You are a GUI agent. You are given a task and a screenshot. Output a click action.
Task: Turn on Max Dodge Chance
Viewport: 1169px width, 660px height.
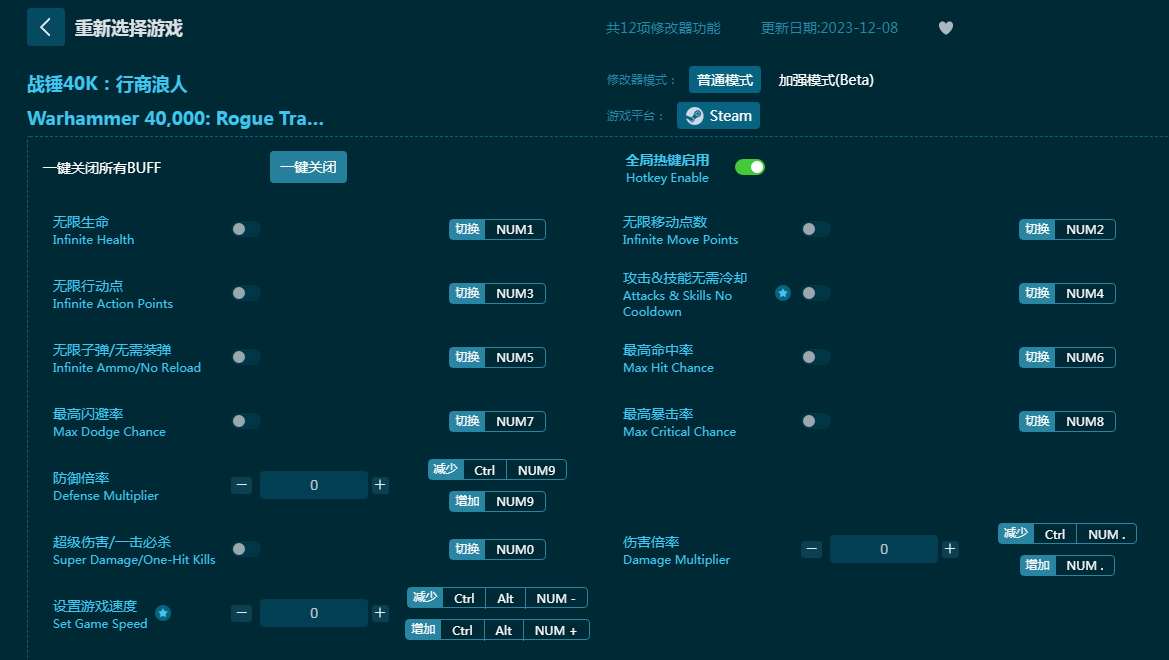click(x=246, y=421)
